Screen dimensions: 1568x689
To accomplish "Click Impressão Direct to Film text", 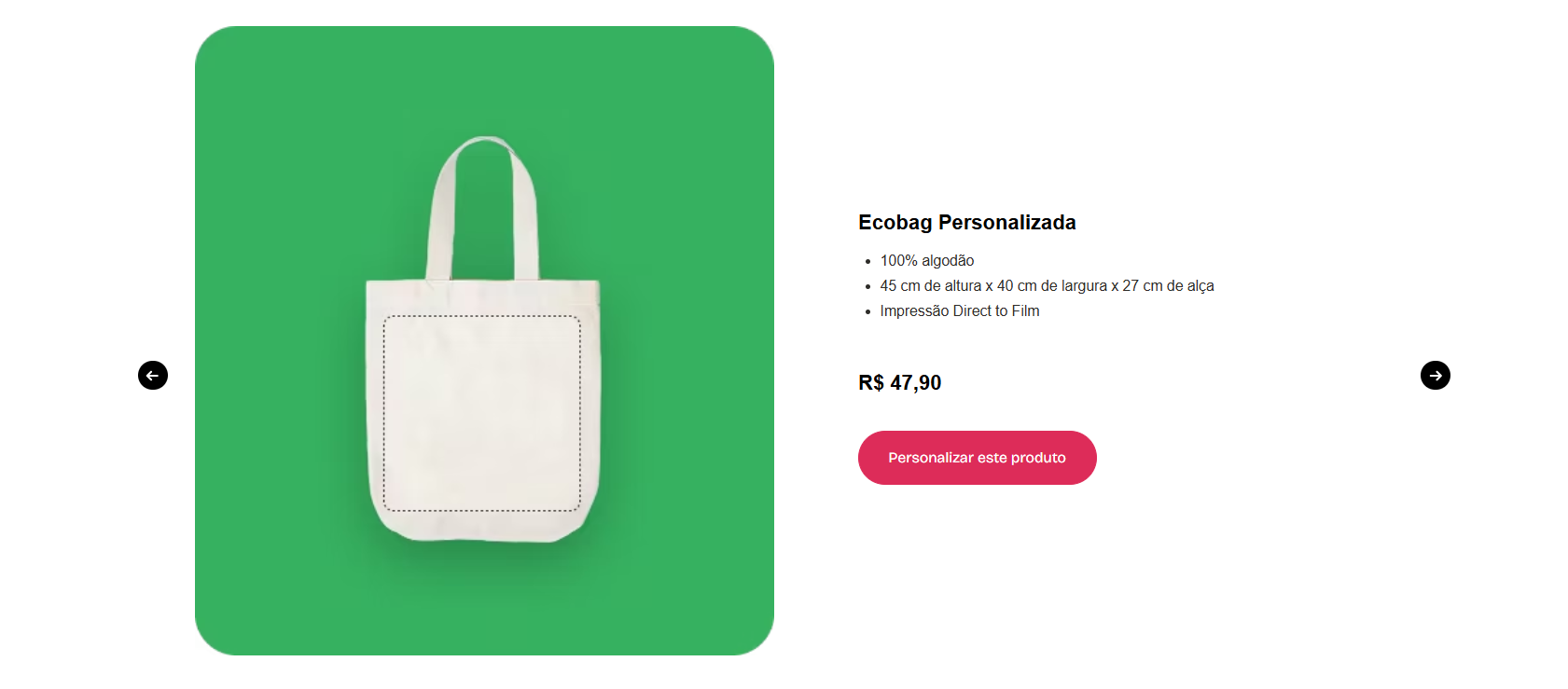I will point(960,311).
